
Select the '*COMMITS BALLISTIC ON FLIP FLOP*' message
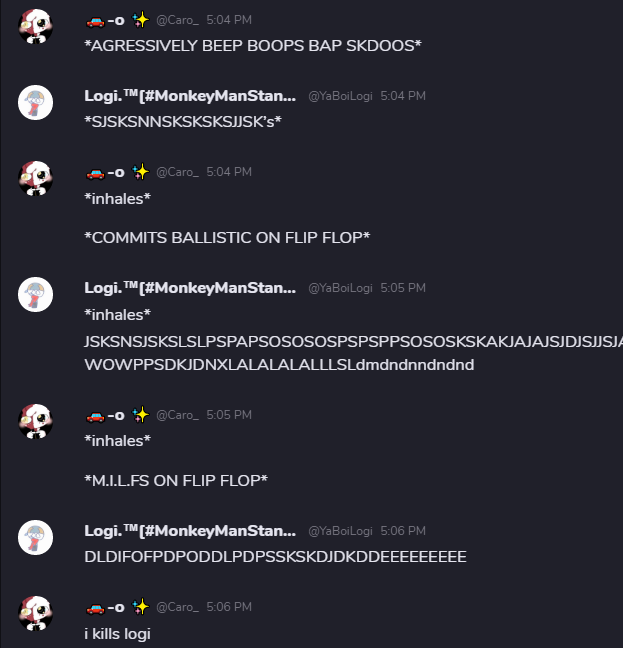click(x=227, y=238)
